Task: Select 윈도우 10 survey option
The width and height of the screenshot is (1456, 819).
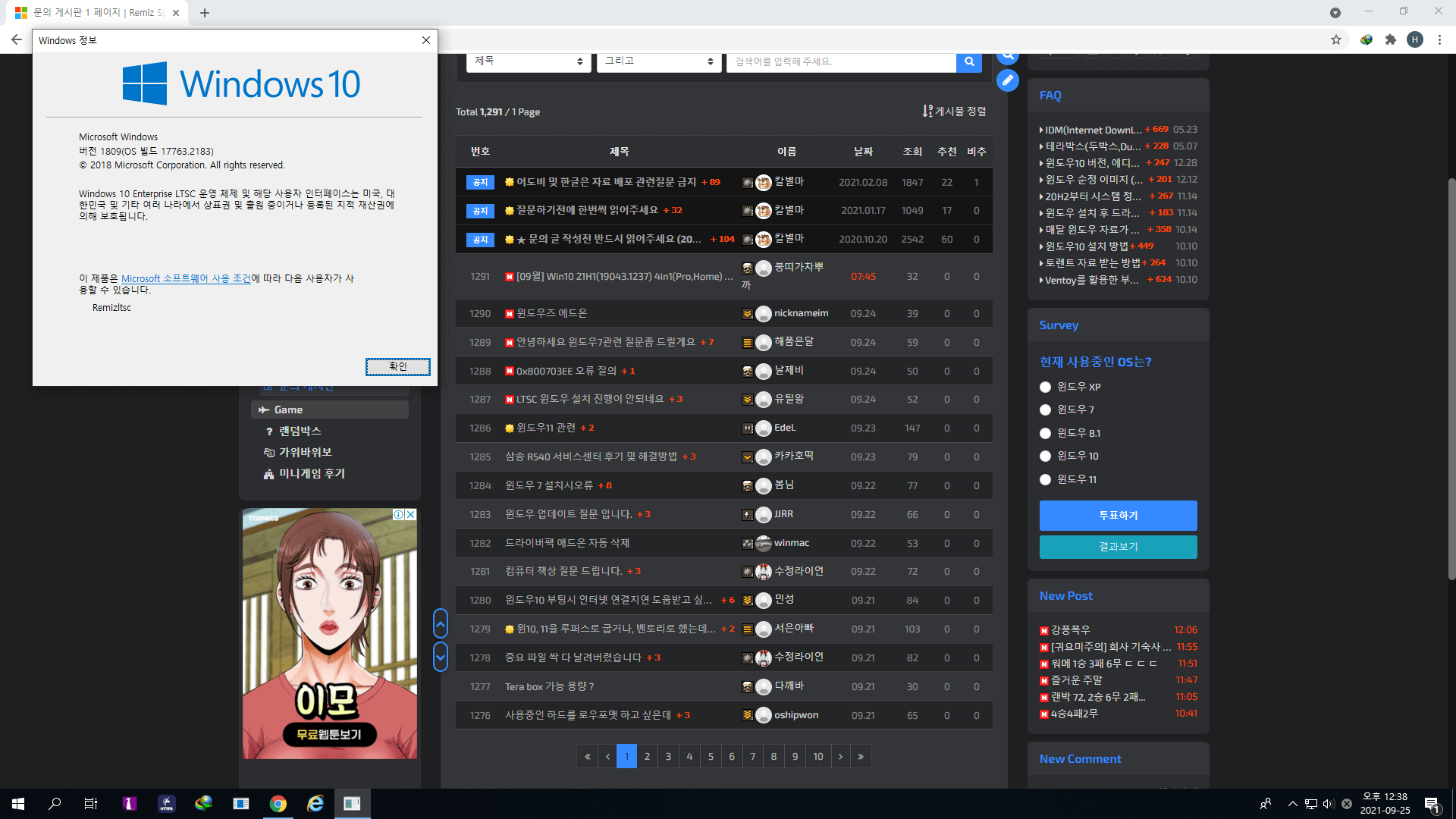Action: point(1045,456)
